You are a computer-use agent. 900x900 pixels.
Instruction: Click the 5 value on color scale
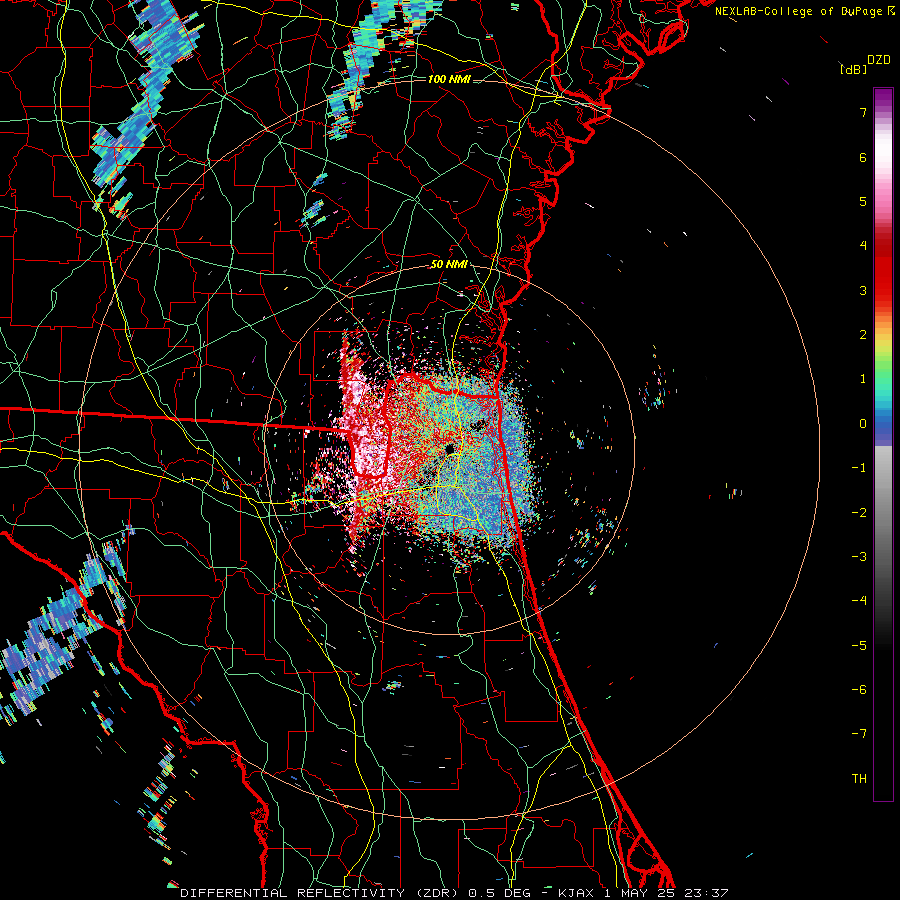(x=863, y=201)
